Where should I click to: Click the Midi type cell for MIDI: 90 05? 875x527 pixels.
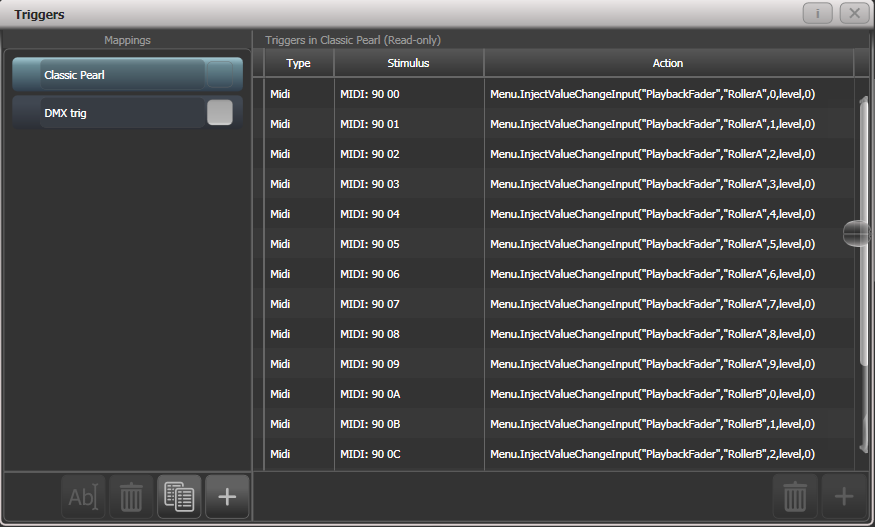299,244
